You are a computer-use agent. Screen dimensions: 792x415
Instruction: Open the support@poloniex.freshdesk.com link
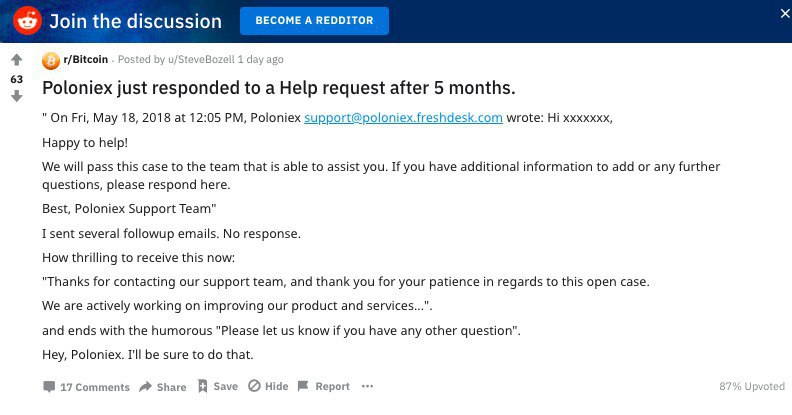pyautogui.click(x=403, y=118)
